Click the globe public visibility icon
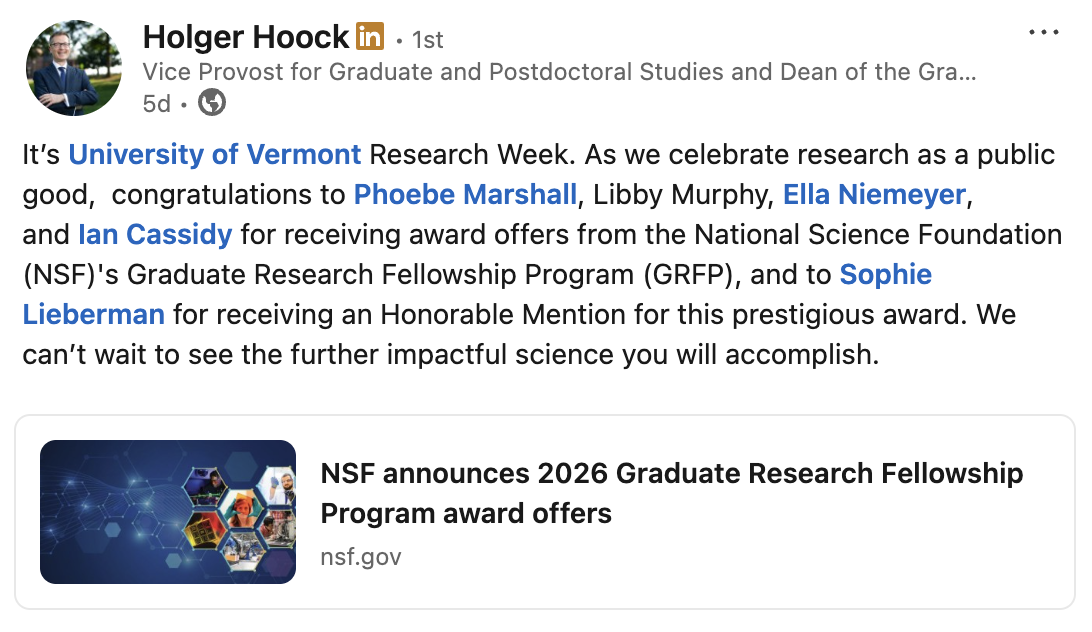The width and height of the screenshot is (1092, 632). click(x=211, y=102)
